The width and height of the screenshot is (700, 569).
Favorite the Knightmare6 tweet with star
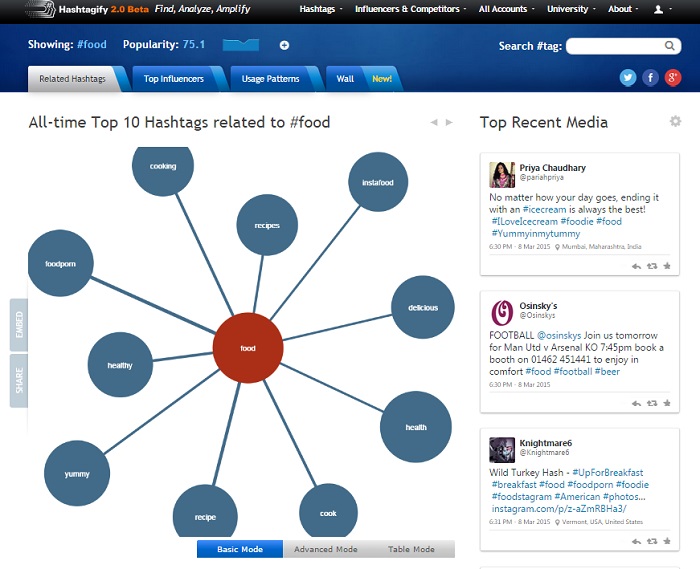click(667, 541)
